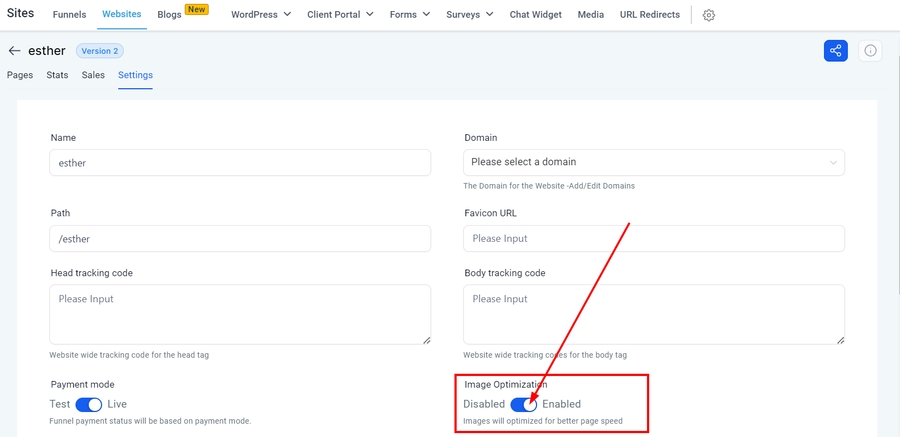
Task: Switch to the Funnels tab
Action: click(x=69, y=15)
